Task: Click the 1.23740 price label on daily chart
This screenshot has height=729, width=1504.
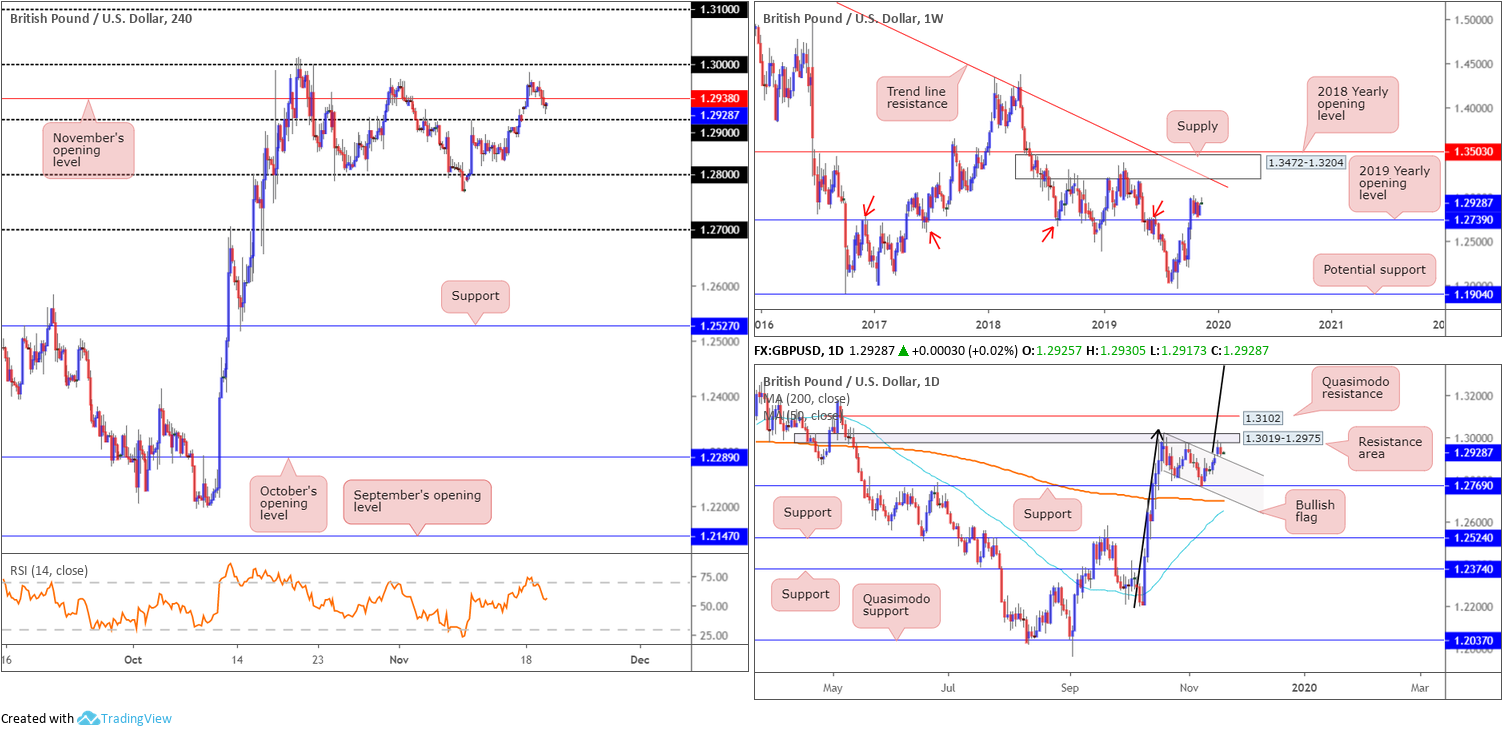Action: 1473,570
